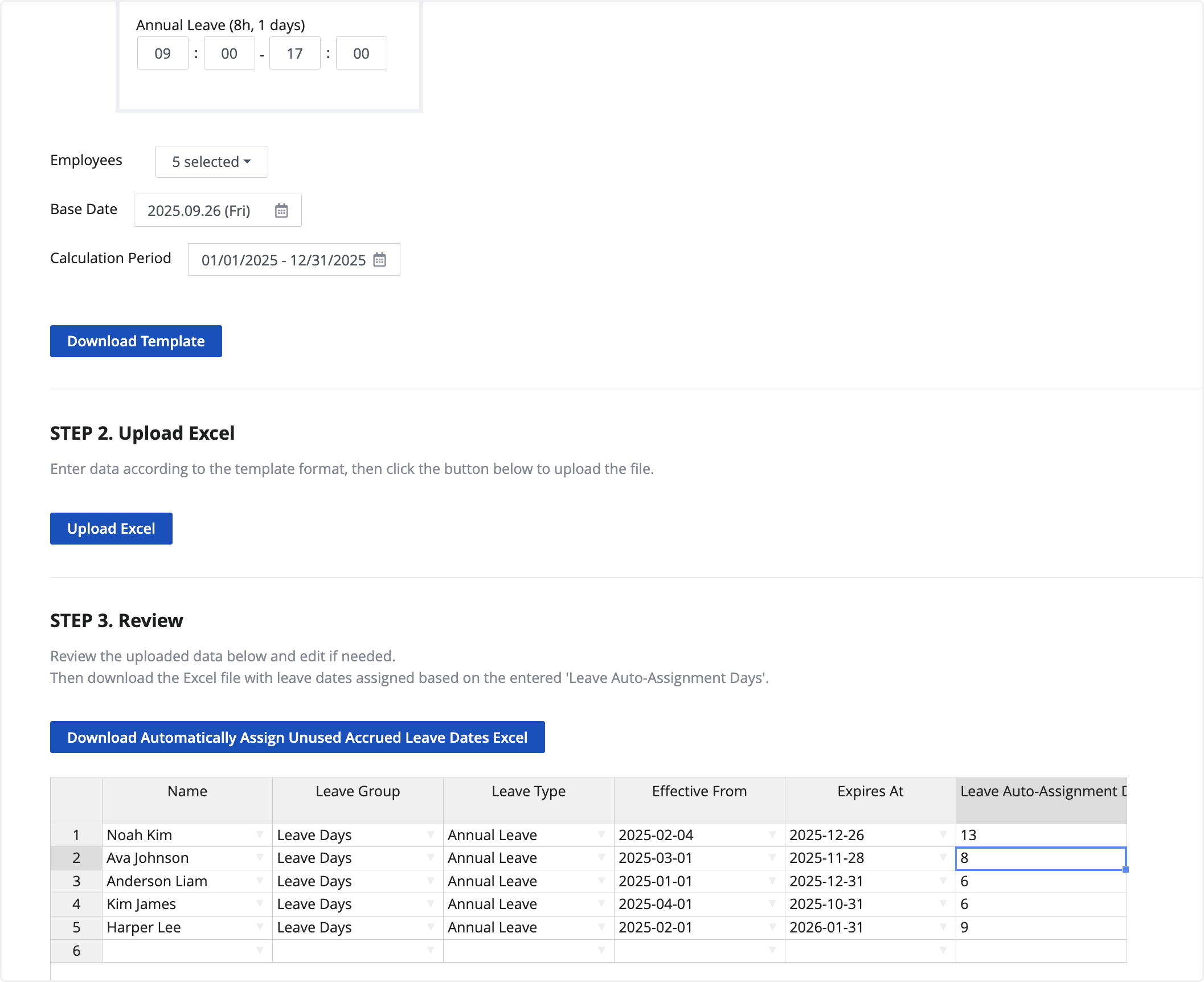This screenshot has width=1204, height=982.
Task: Open Kim James' Effective From dropdown arrow
Action: [x=772, y=904]
